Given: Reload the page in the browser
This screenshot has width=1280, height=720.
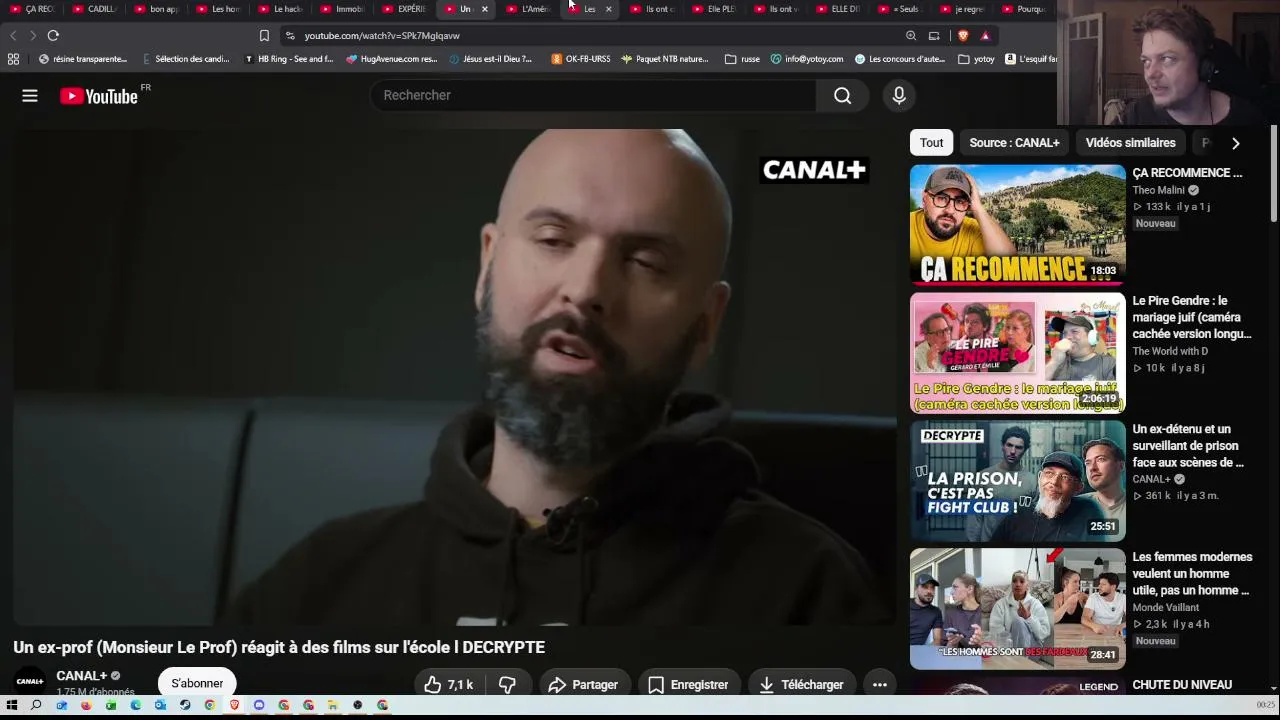Looking at the screenshot, I should [53, 36].
